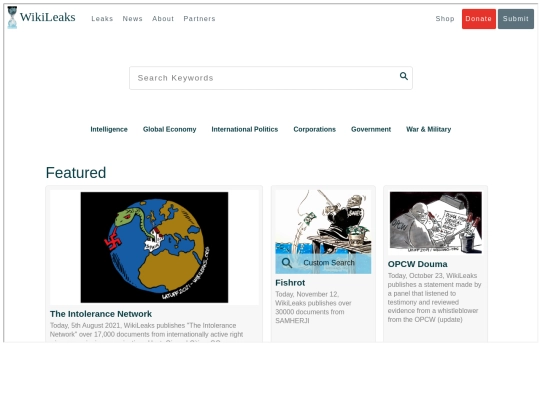Image resolution: width=540 pixels, height=405 pixels.
Task: Click the OPCW Douma title link
Action: tap(417, 264)
